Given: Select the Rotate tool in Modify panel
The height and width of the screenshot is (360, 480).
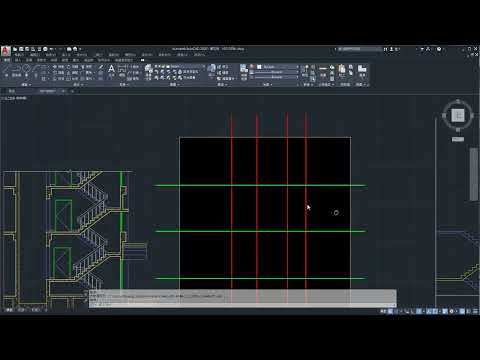Looking at the screenshot, I should pyautogui.click(x=72, y=67).
